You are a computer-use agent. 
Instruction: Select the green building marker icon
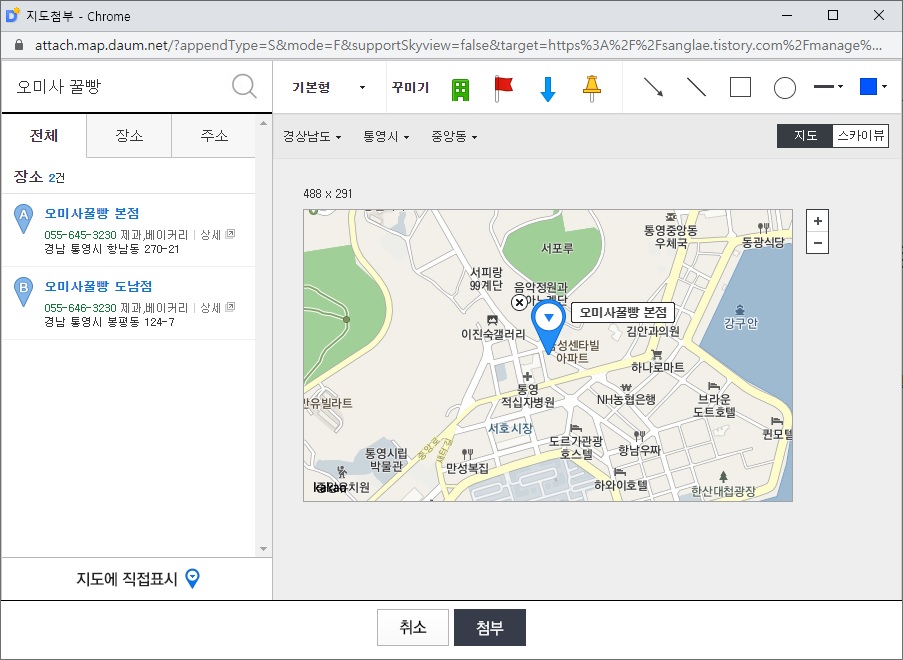click(x=460, y=89)
